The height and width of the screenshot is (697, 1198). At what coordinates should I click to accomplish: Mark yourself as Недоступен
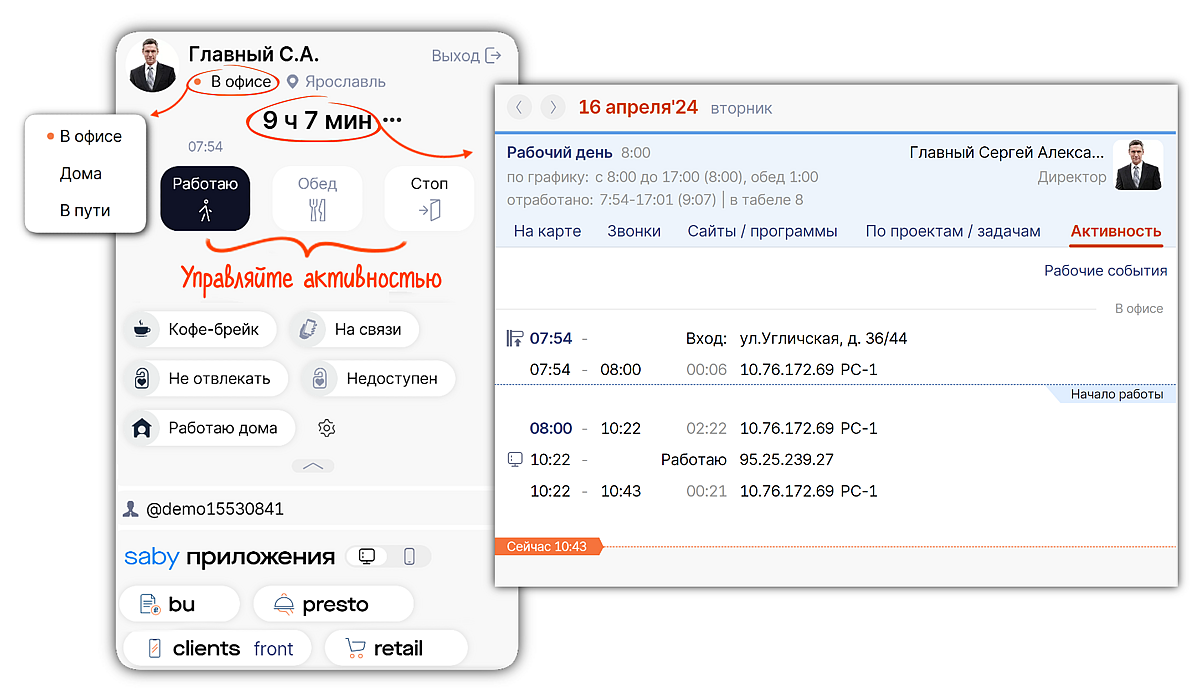(378, 379)
